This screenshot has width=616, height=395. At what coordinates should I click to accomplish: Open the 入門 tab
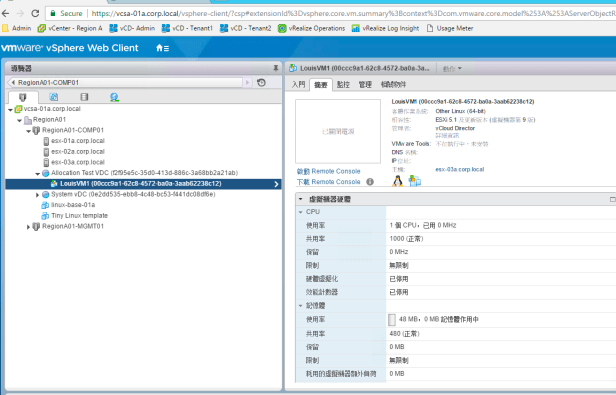click(299, 85)
